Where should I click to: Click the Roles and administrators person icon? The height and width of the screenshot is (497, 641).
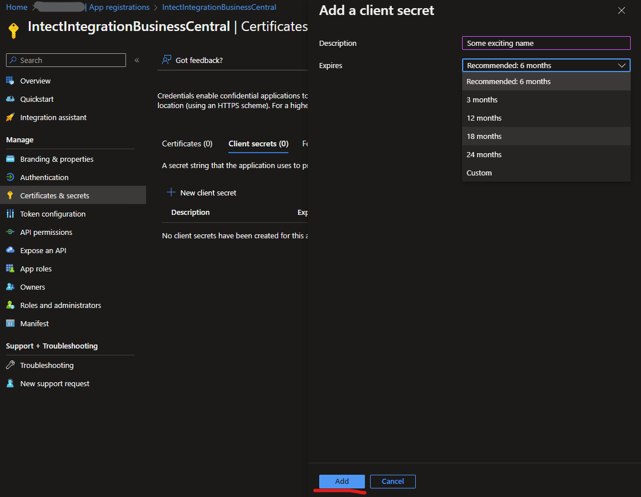point(10,305)
